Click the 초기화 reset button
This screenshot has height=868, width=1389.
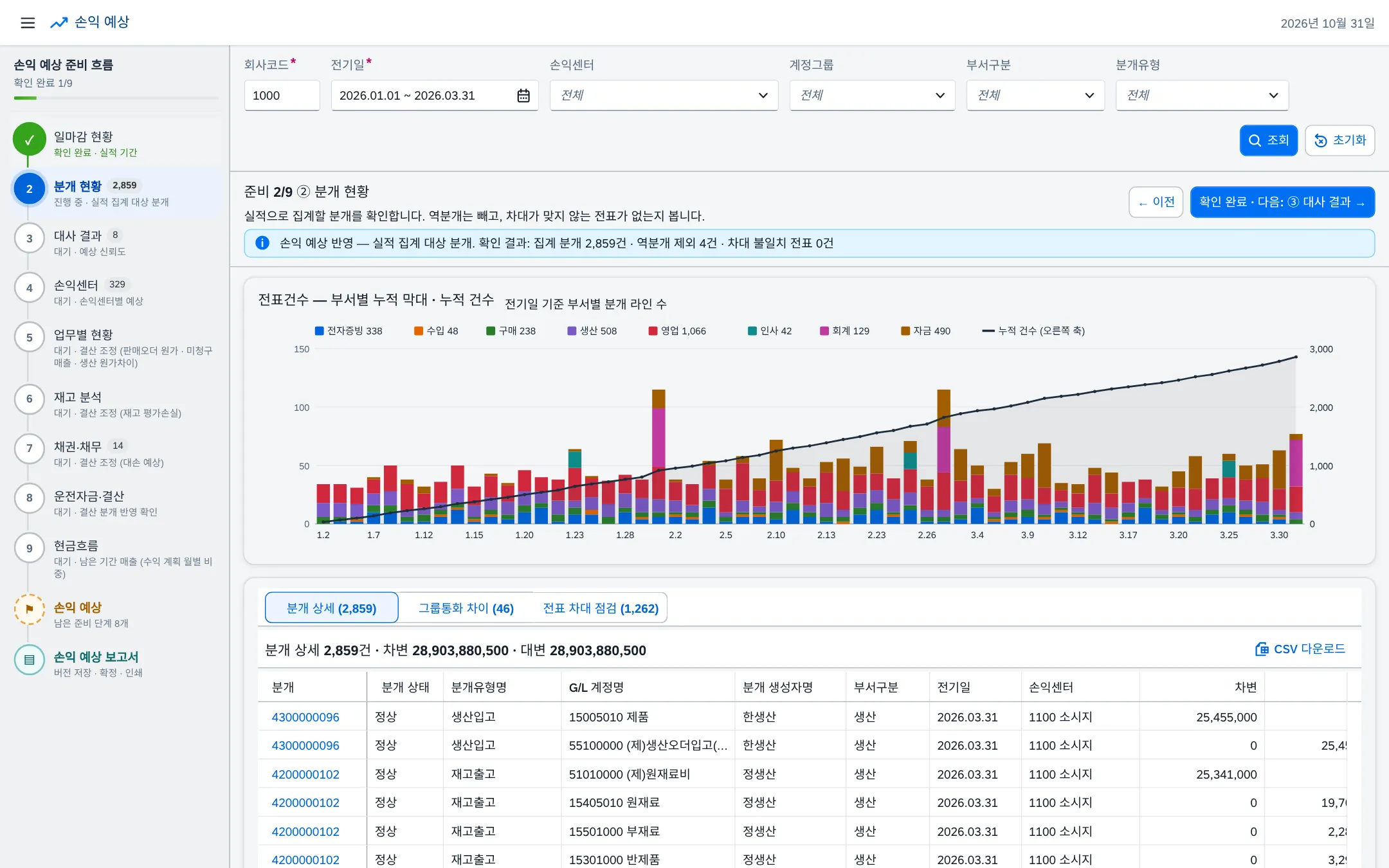tap(1340, 140)
